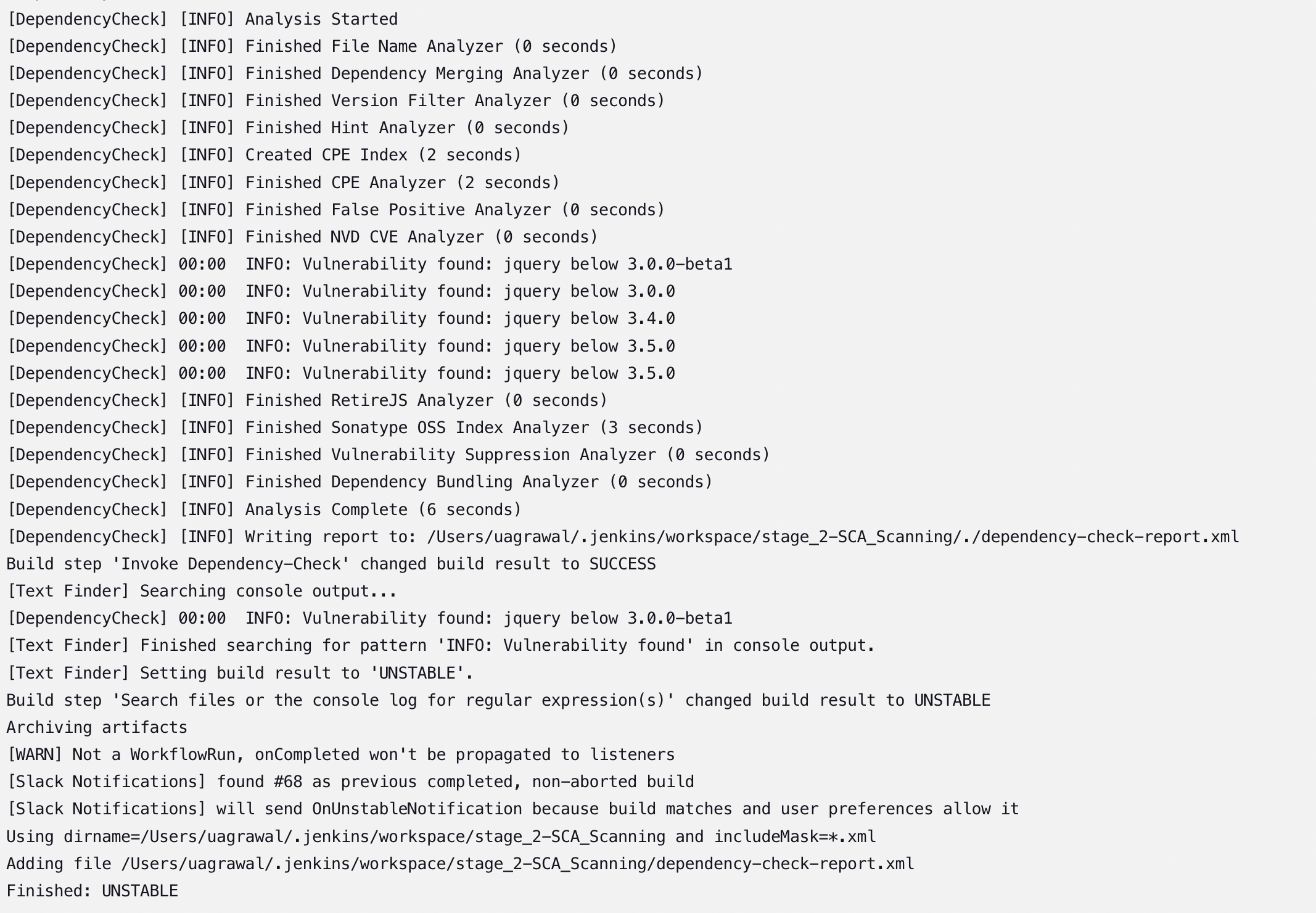This screenshot has height=913, width=1316.
Task: Click 'will send OnUnstableNotification' Slack line
Action: (513, 809)
